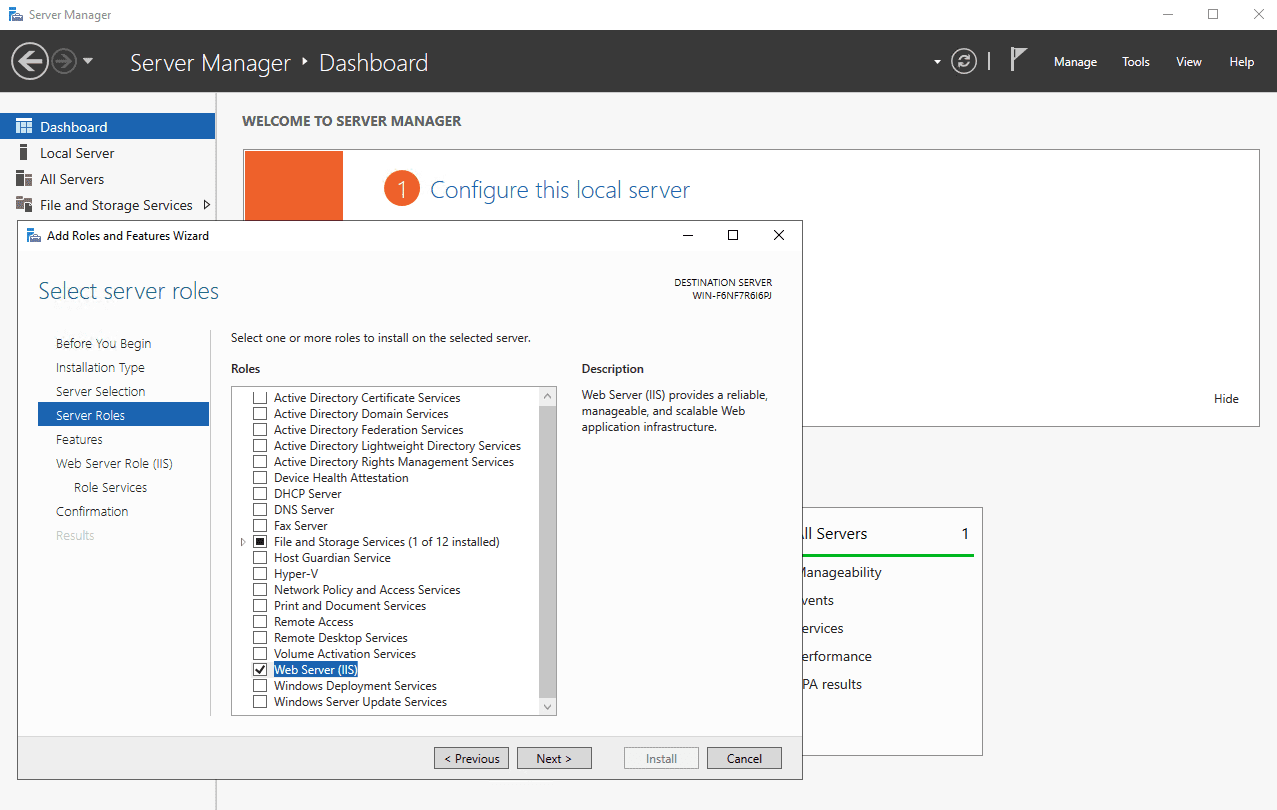Check the Hyper-V role checkbox
Image resolution: width=1277 pixels, height=810 pixels.
pos(260,574)
